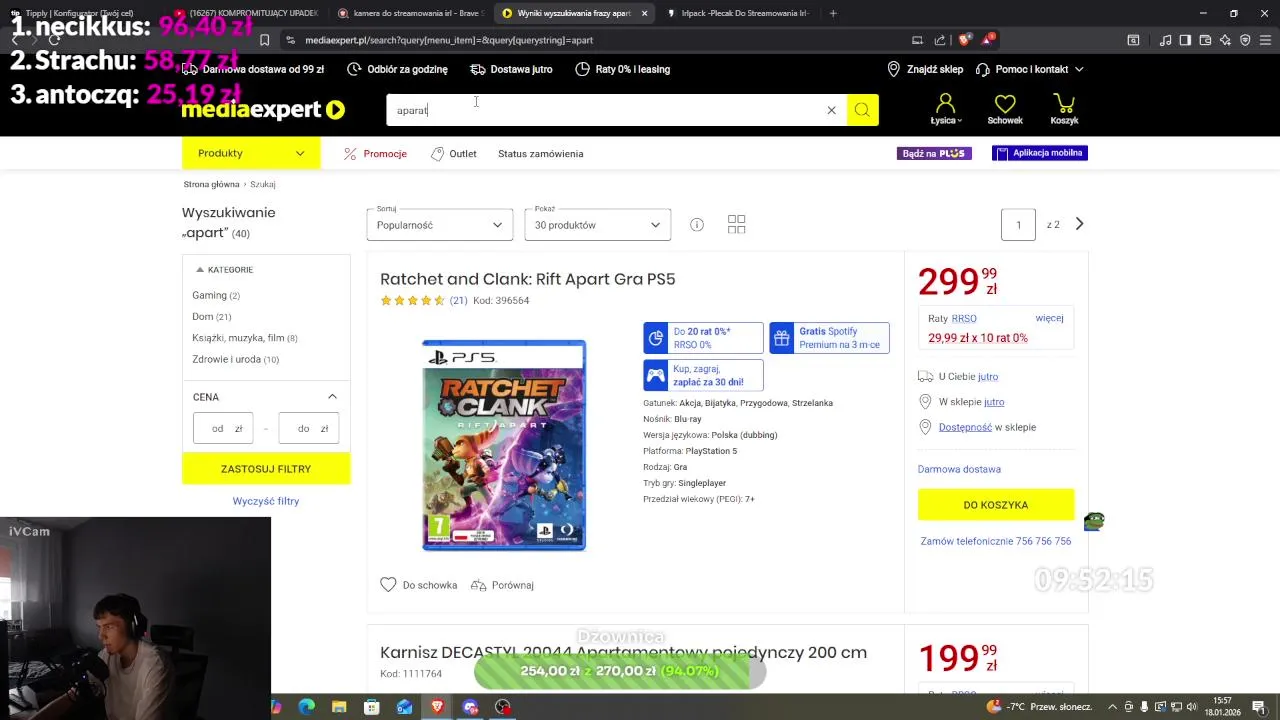
Task: Click Aplikacja mobilna button
Action: tap(1040, 153)
